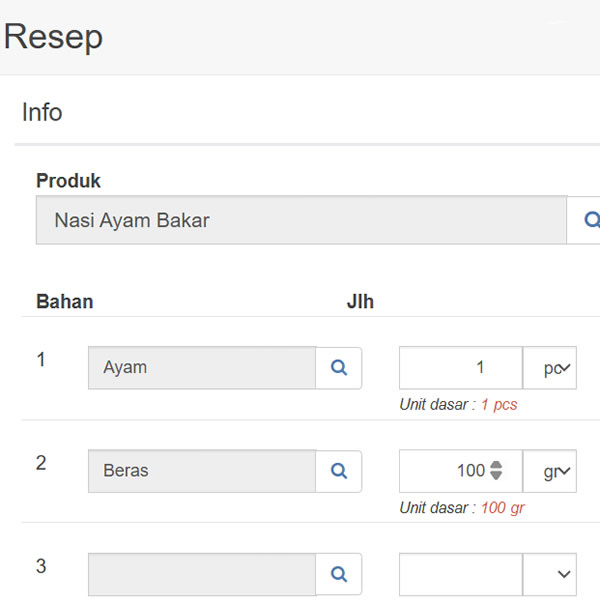Click the Info section title
The width and height of the screenshot is (600, 600).
42,112
